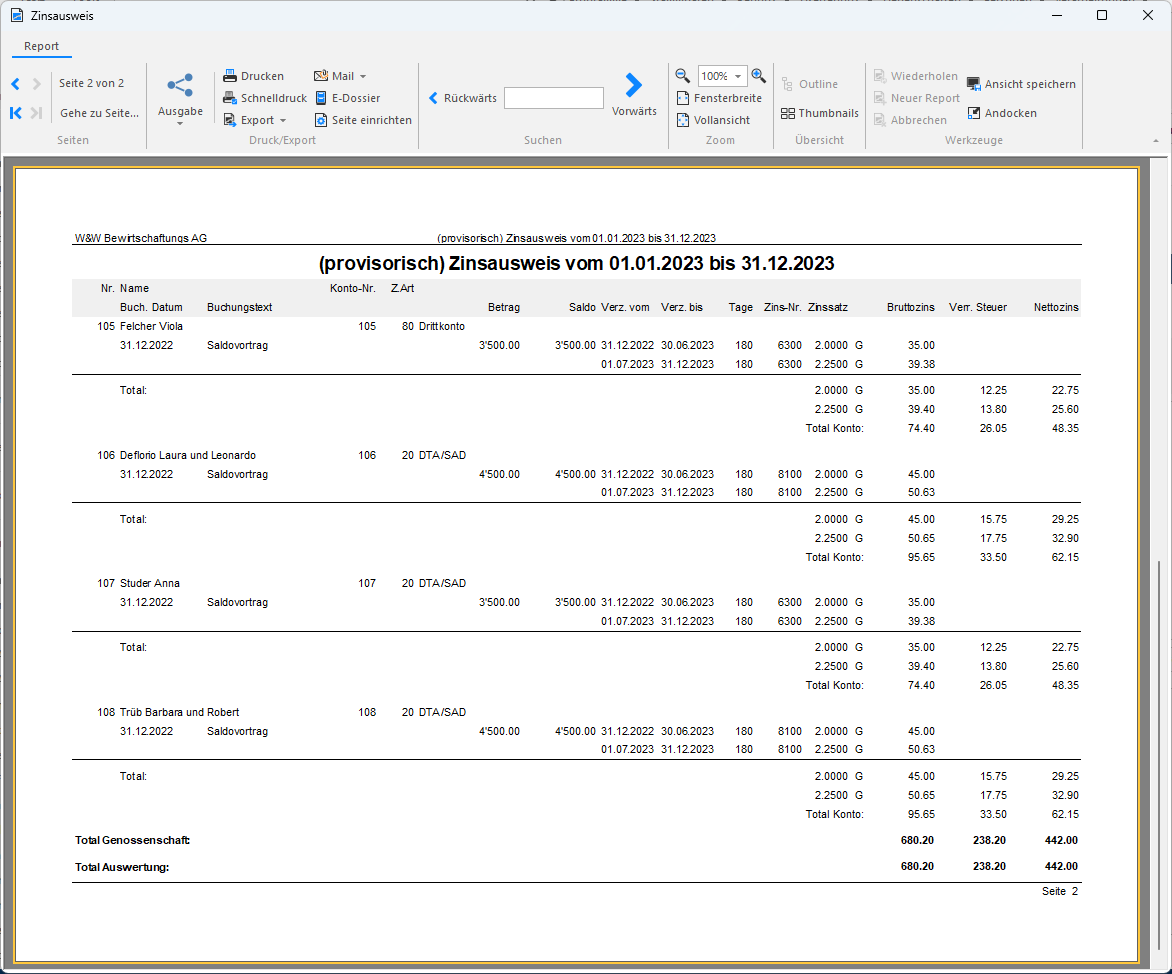Screen dimensions: 1172x974
Task: Click Gehe zu Seite... button
Action: [x=99, y=113]
